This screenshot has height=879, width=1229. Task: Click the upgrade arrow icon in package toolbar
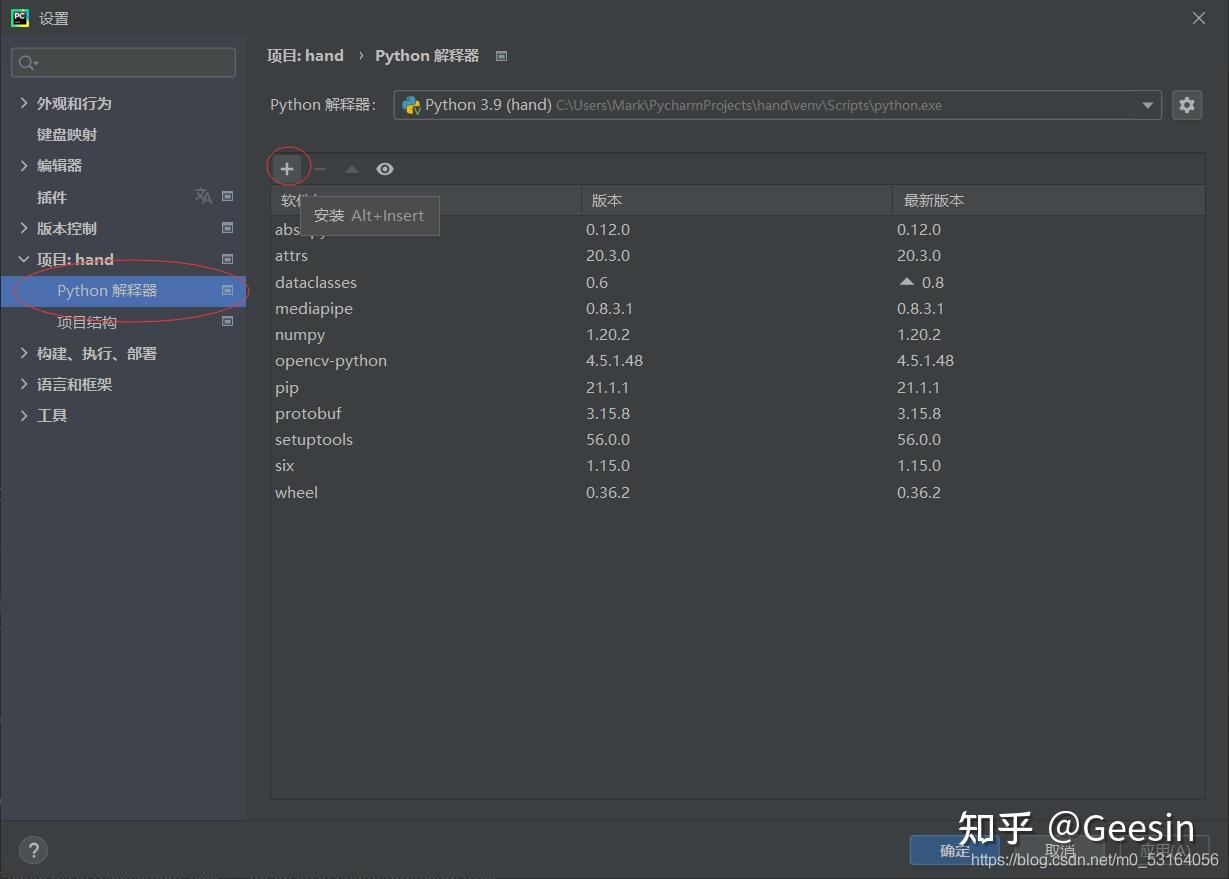(352, 168)
